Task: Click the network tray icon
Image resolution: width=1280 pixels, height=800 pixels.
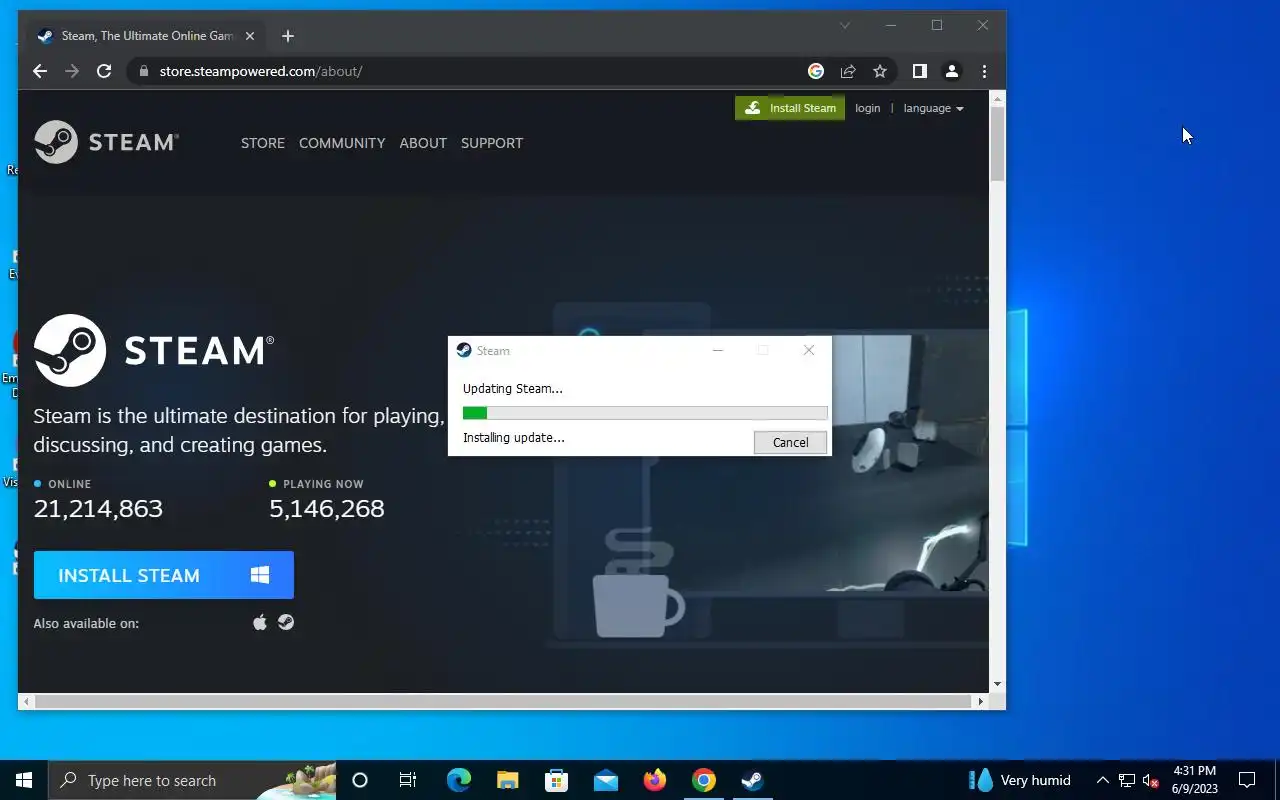Action: [x=1127, y=780]
